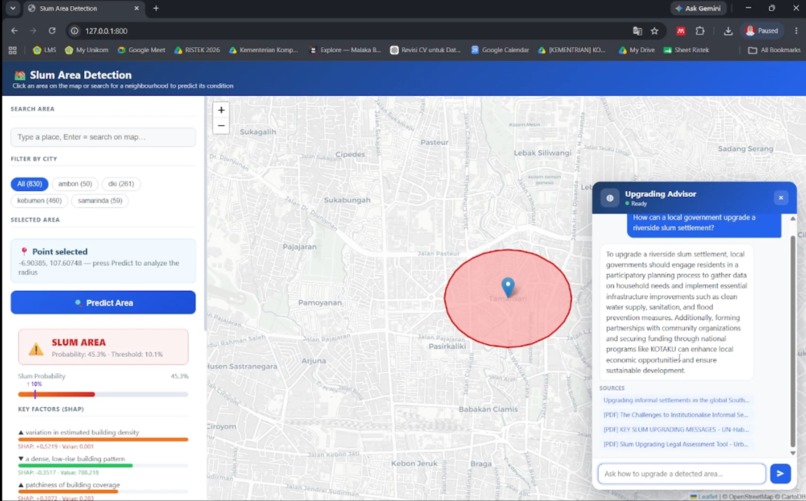Select the Slum Area Detection tab
This screenshot has height=501, width=806.
pos(82,8)
